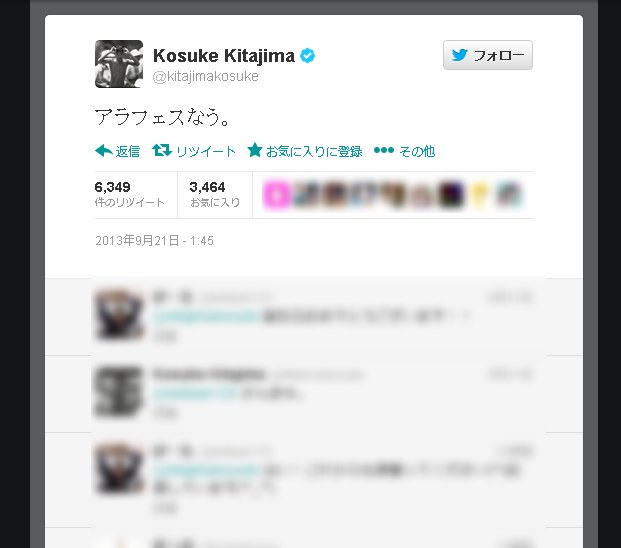Image resolution: width=621 pixels, height=548 pixels.
Task: Click the dark purple retweeter avatar
Action: [x=451, y=194]
